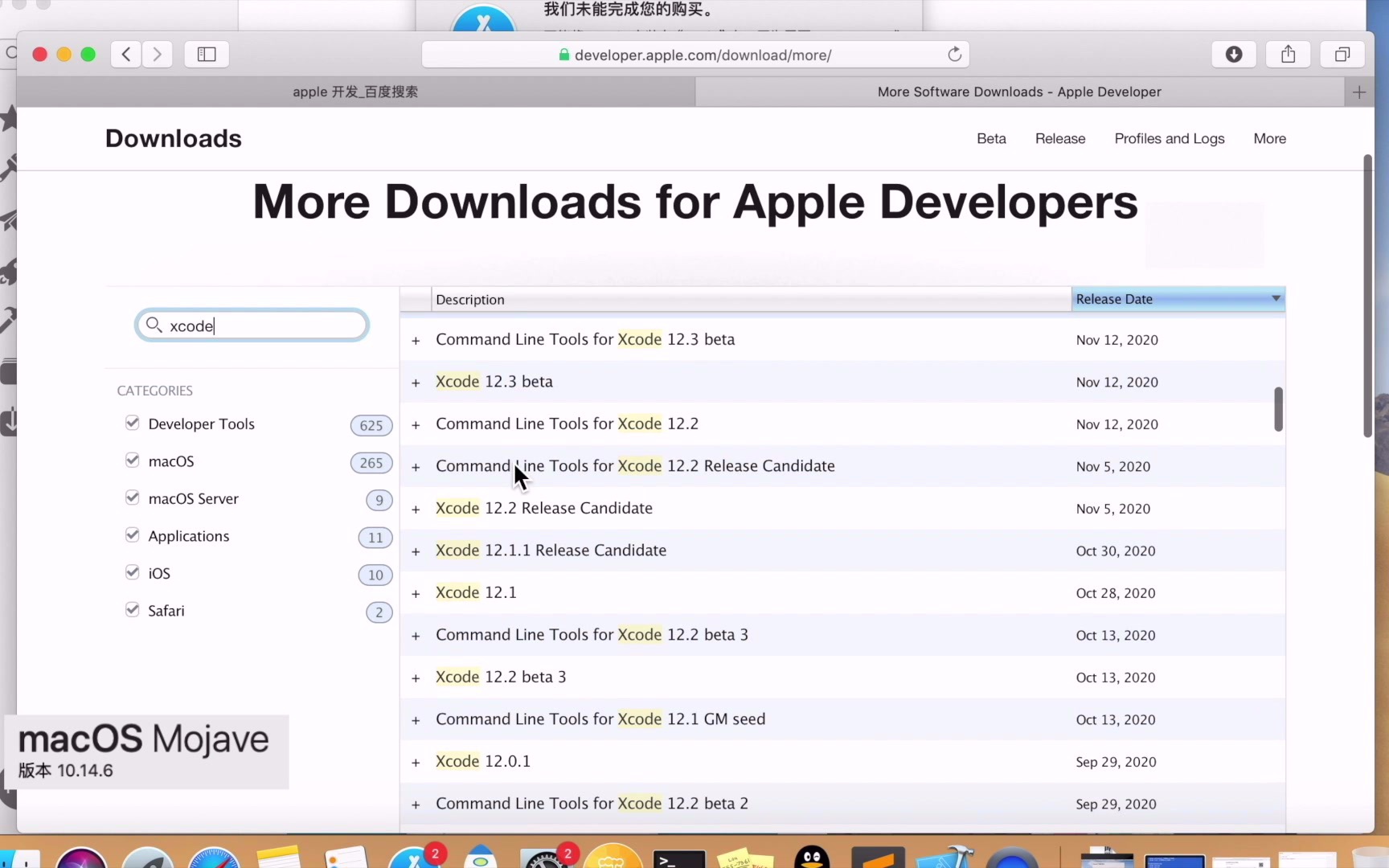Toggle the Applications category checkbox
The image size is (1389, 868).
coord(133,534)
